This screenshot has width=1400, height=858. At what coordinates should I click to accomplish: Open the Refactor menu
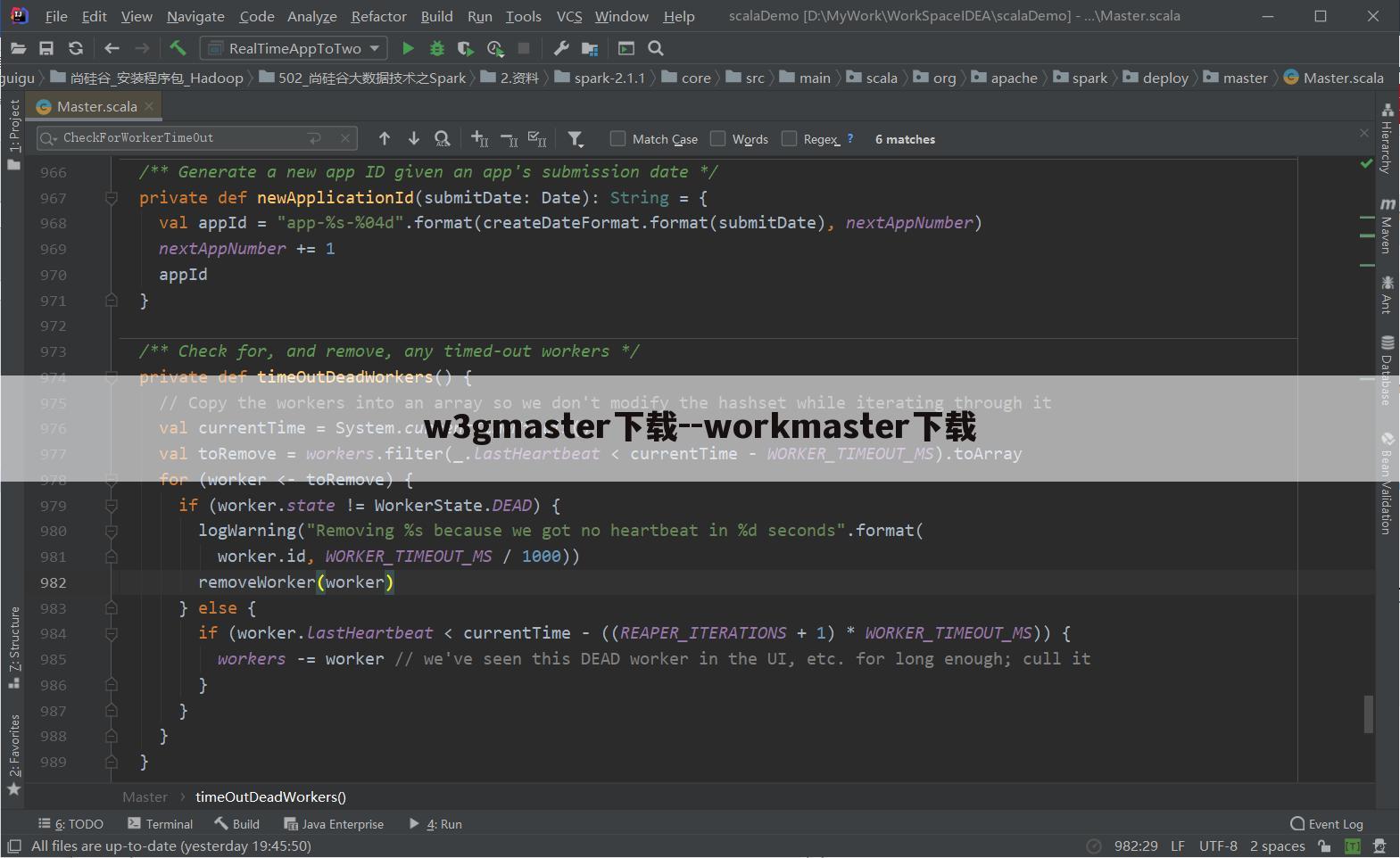pyautogui.click(x=378, y=16)
